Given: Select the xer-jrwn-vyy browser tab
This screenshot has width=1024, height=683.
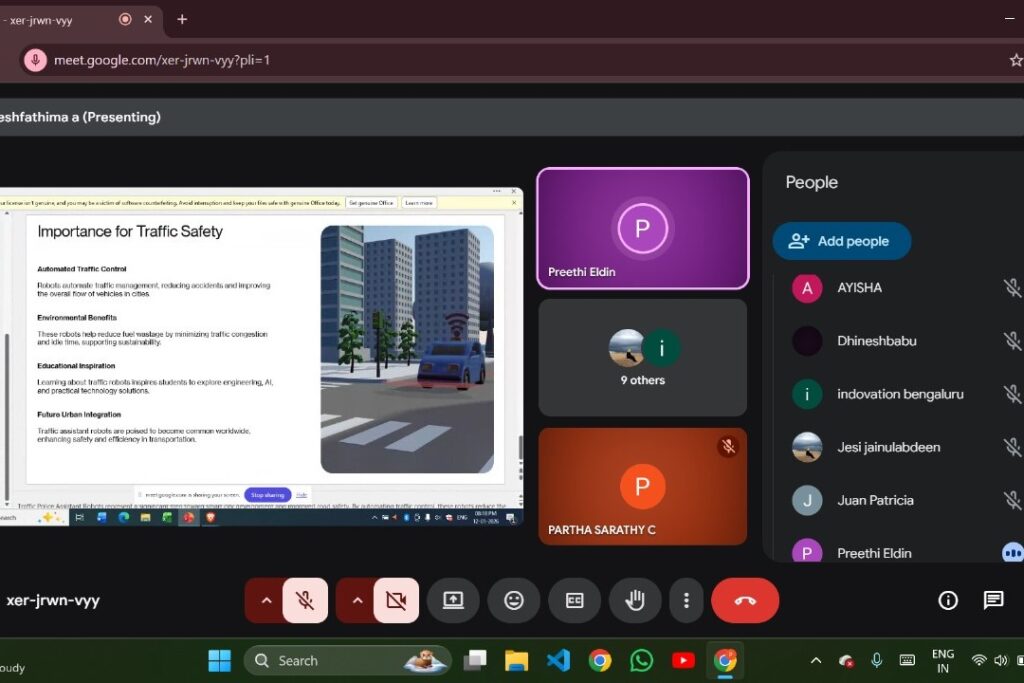Looking at the screenshot, I should pos(50,19).
